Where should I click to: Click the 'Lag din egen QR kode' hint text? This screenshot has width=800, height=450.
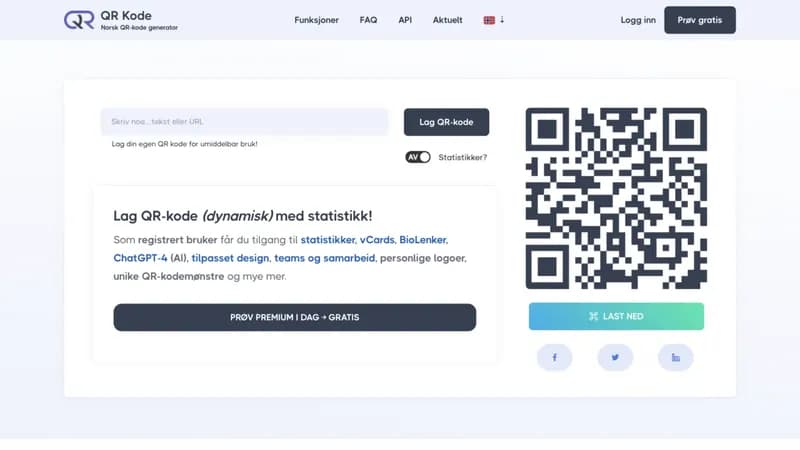185,144
